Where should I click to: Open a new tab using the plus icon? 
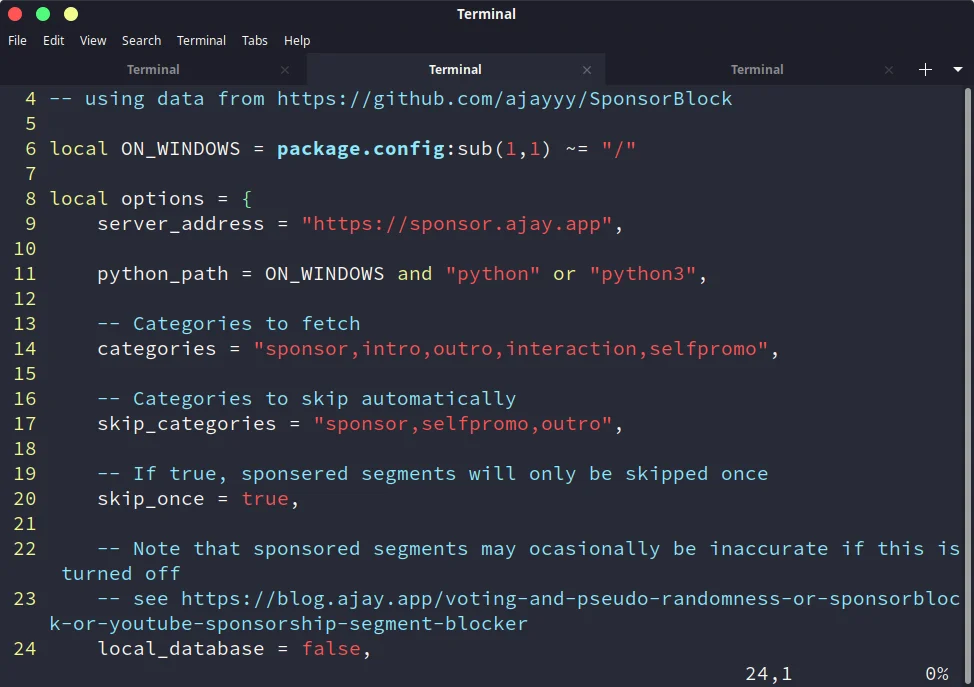[924, 69]
